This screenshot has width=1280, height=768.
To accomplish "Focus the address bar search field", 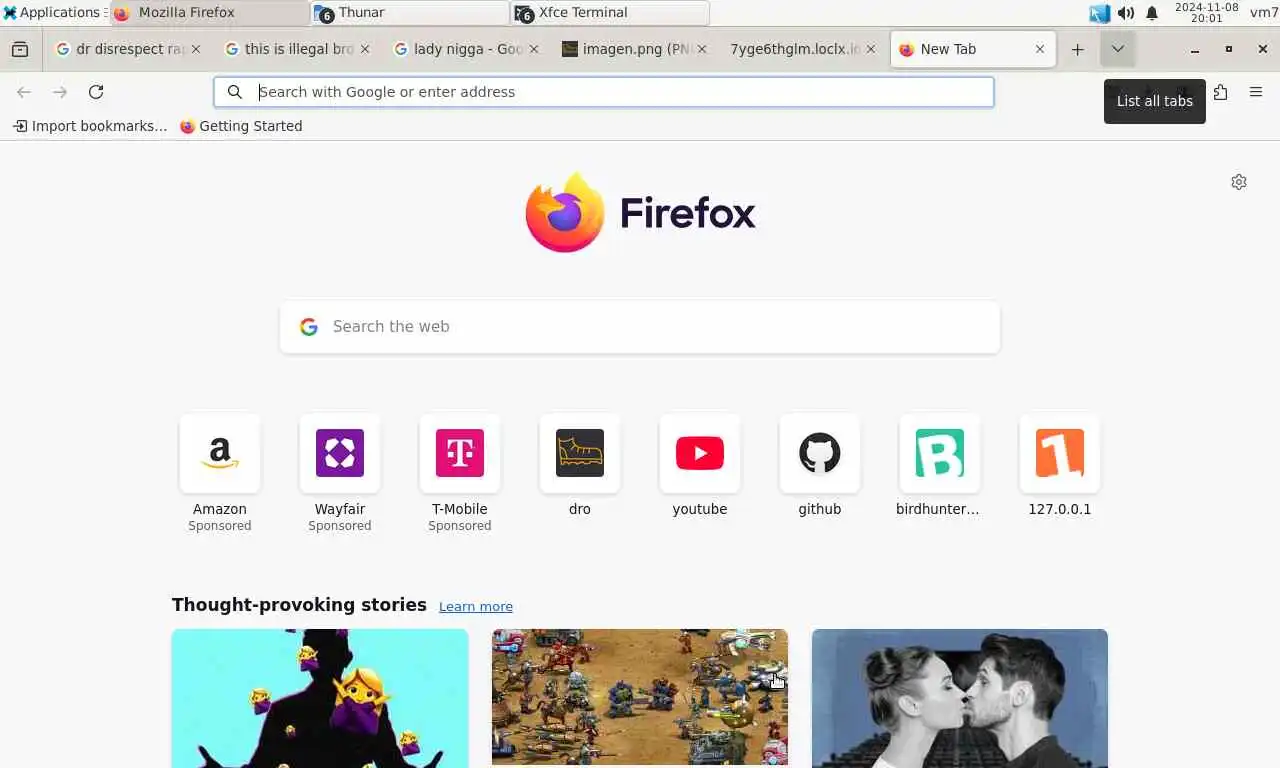I will pos(604,92).
